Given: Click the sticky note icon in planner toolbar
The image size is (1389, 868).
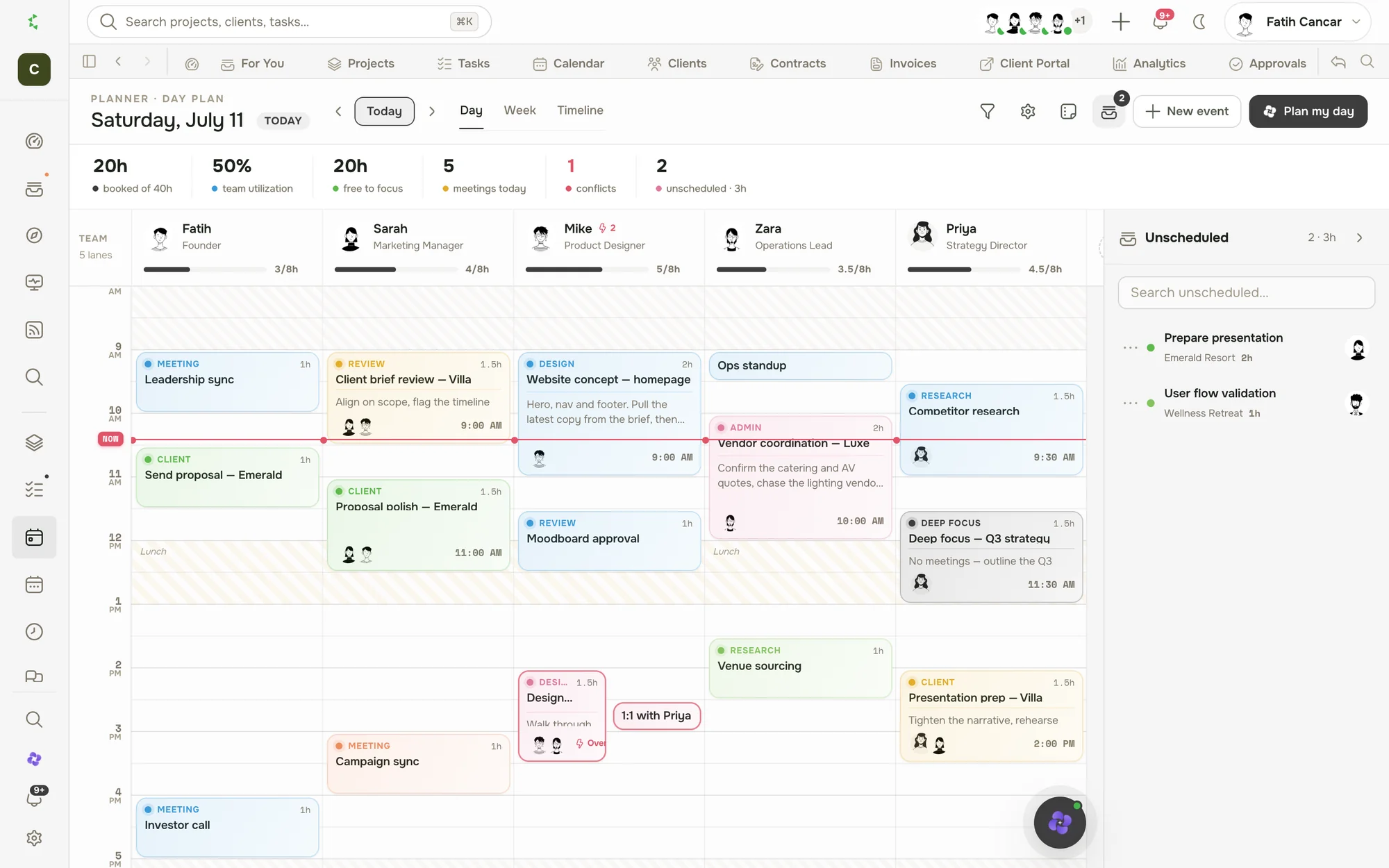Looking at the screenshot, I should (x=1068, y=111).
